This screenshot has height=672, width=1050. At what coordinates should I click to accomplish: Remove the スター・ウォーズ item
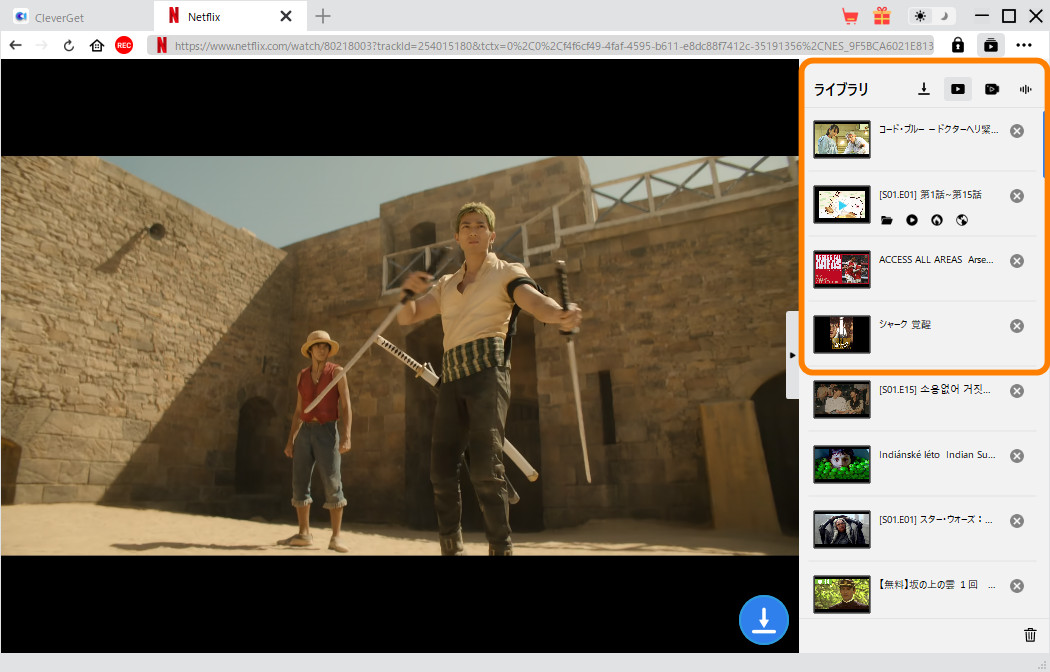coord(1017,521)
